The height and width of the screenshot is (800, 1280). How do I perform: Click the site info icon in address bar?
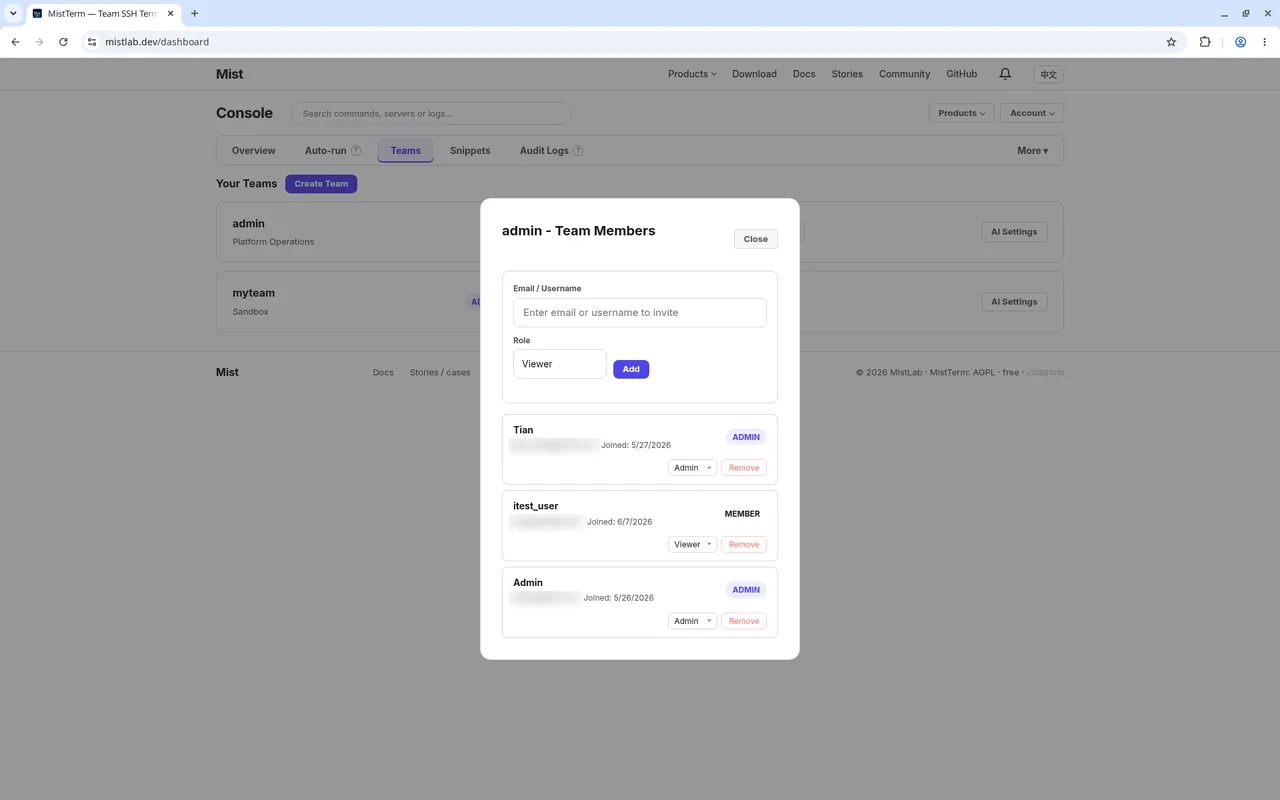(91, 42)
